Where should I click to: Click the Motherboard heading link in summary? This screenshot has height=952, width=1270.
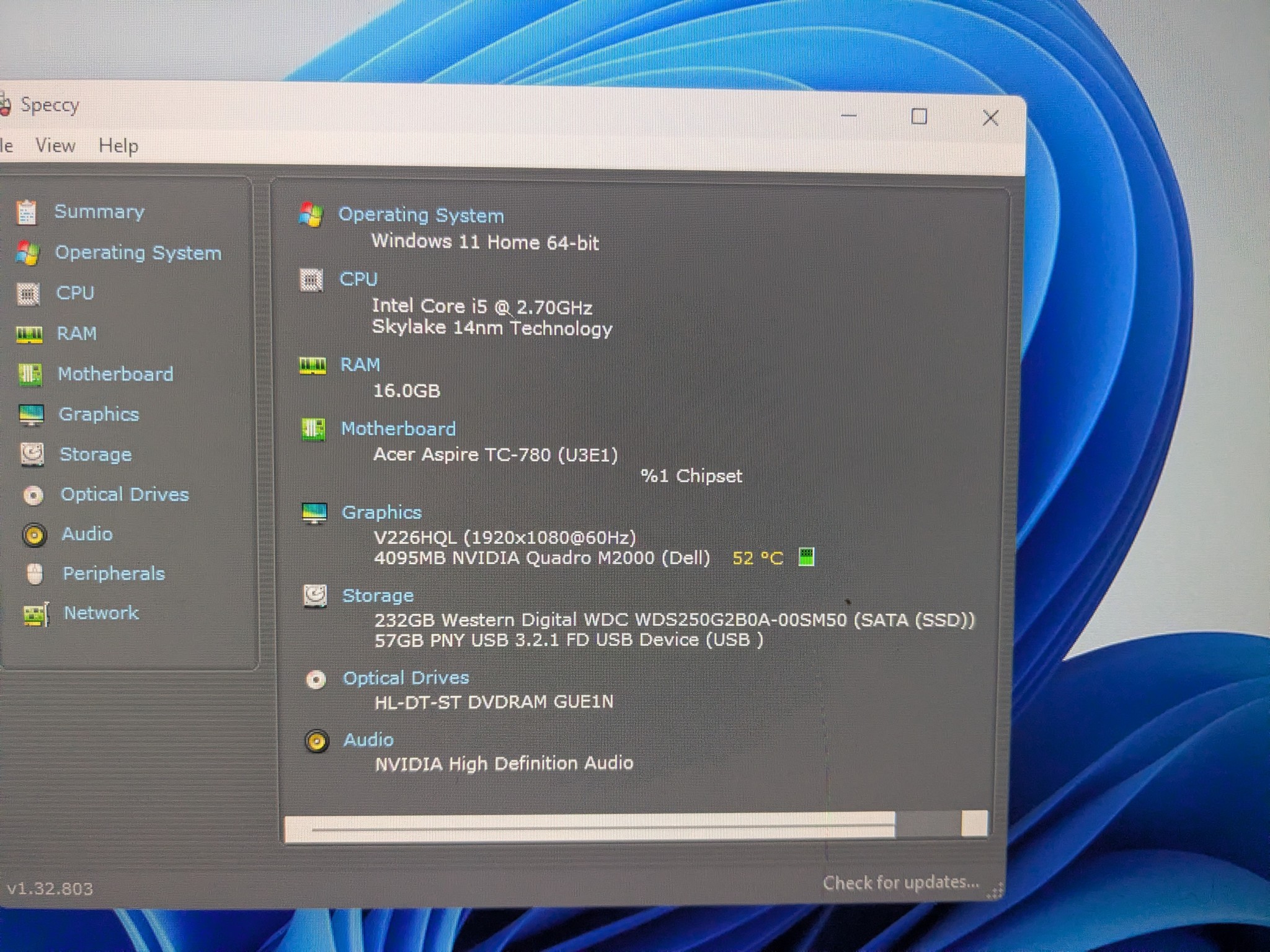click(398, 429)
